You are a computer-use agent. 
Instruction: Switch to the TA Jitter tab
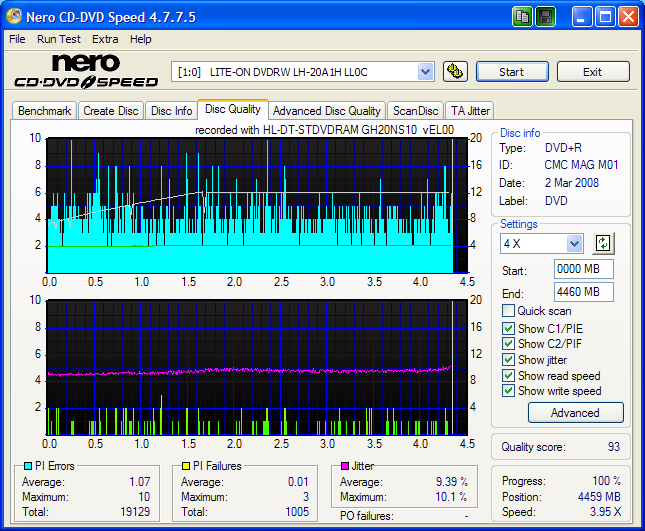(470, 111)
